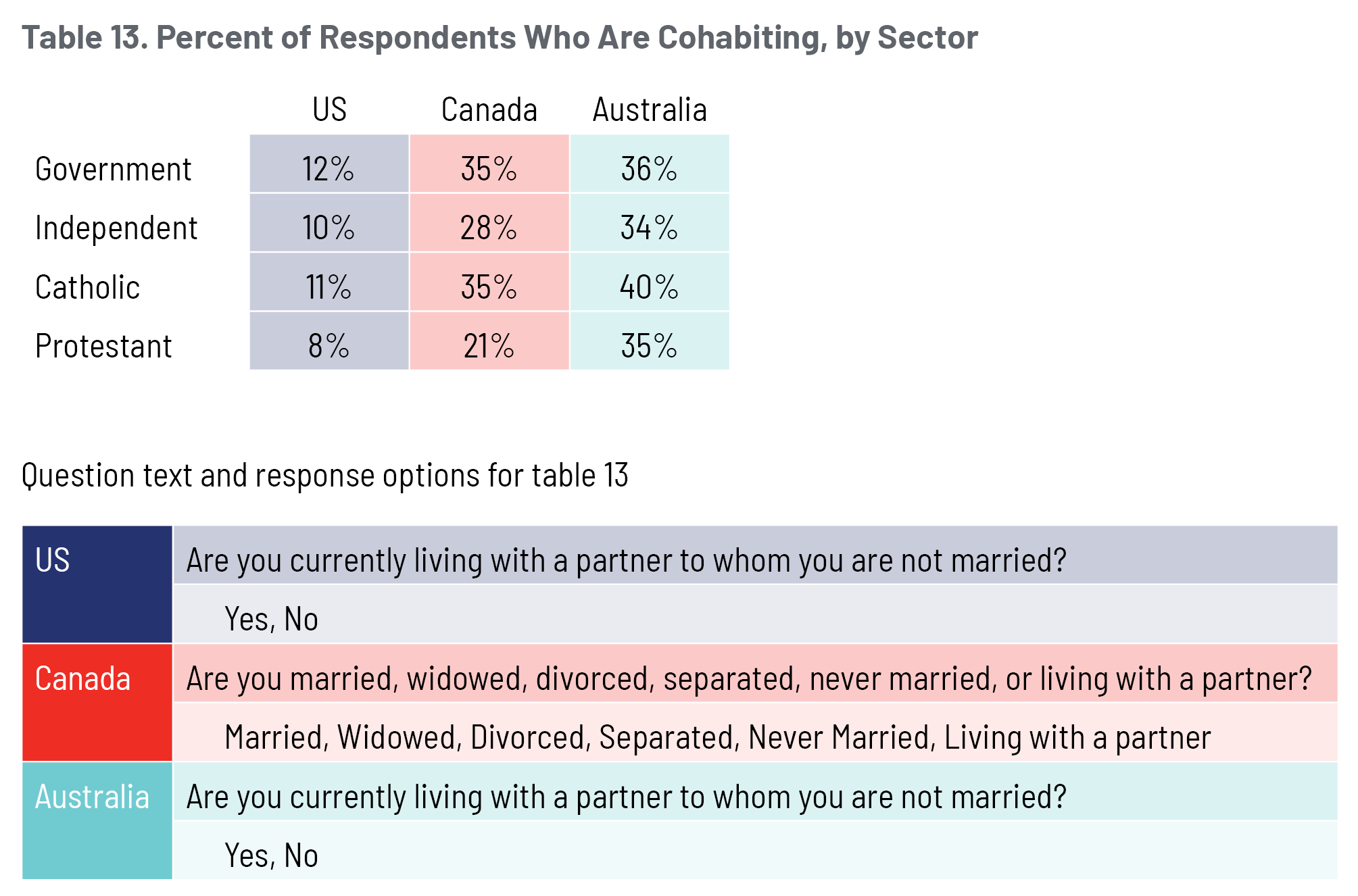Screen dimensions: 1358x896
Task: Click the Canada marital status question text
Action: 748,678
